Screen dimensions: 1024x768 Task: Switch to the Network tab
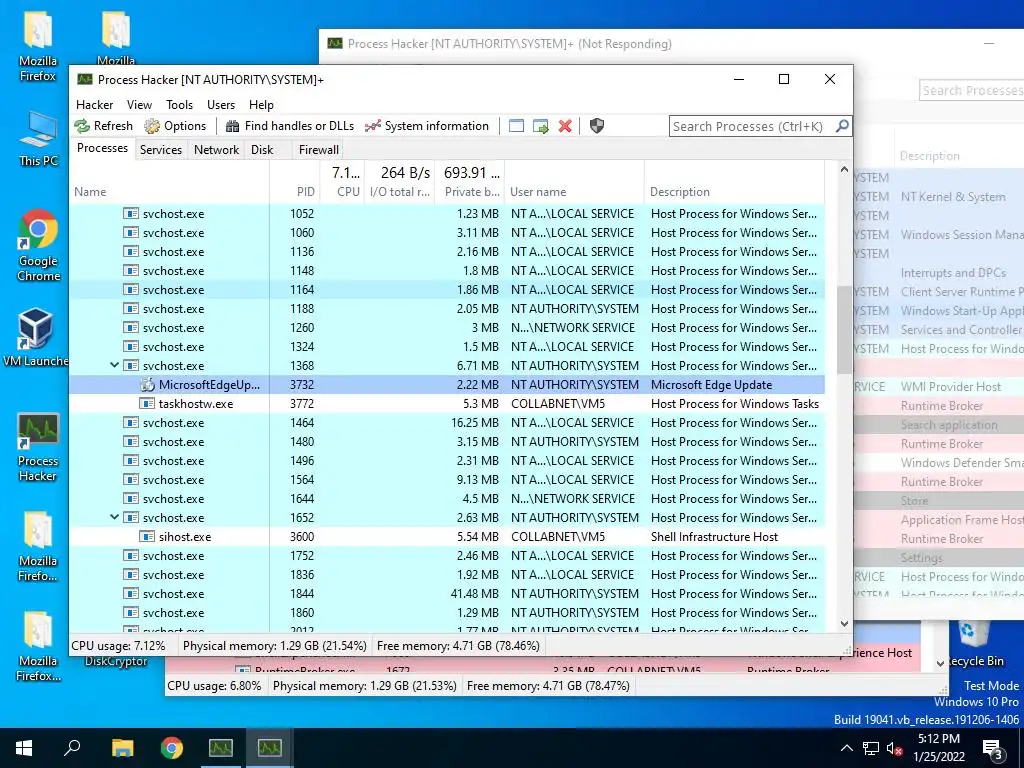click(216, 150)
